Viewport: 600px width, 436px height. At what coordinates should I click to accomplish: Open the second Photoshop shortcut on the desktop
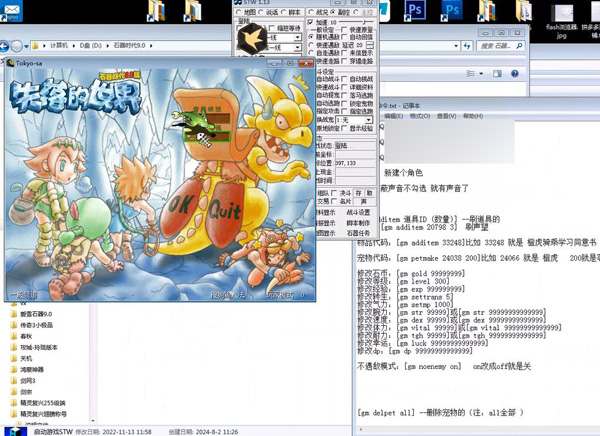tap(452, 10)
